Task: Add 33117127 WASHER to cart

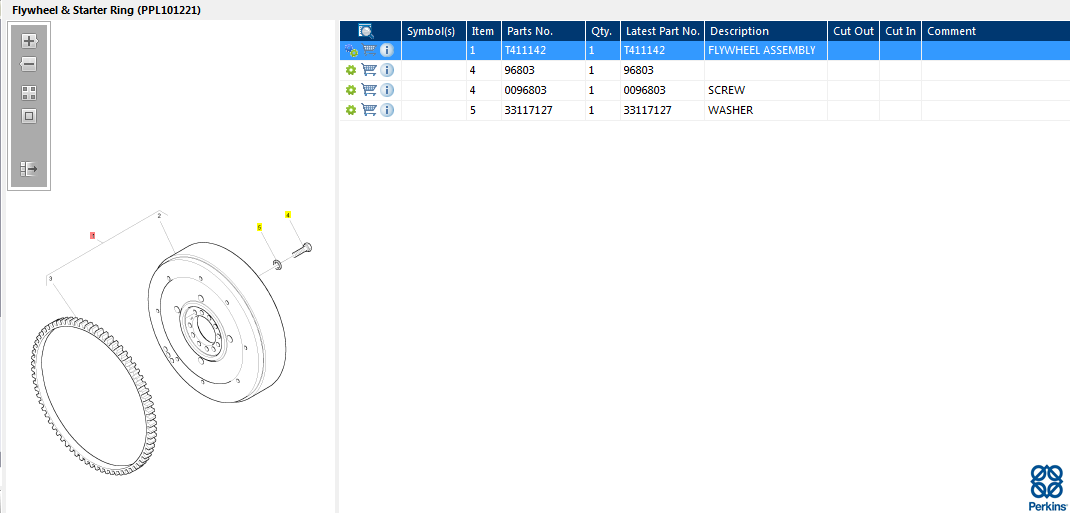Action: click(x=369, y=109)
